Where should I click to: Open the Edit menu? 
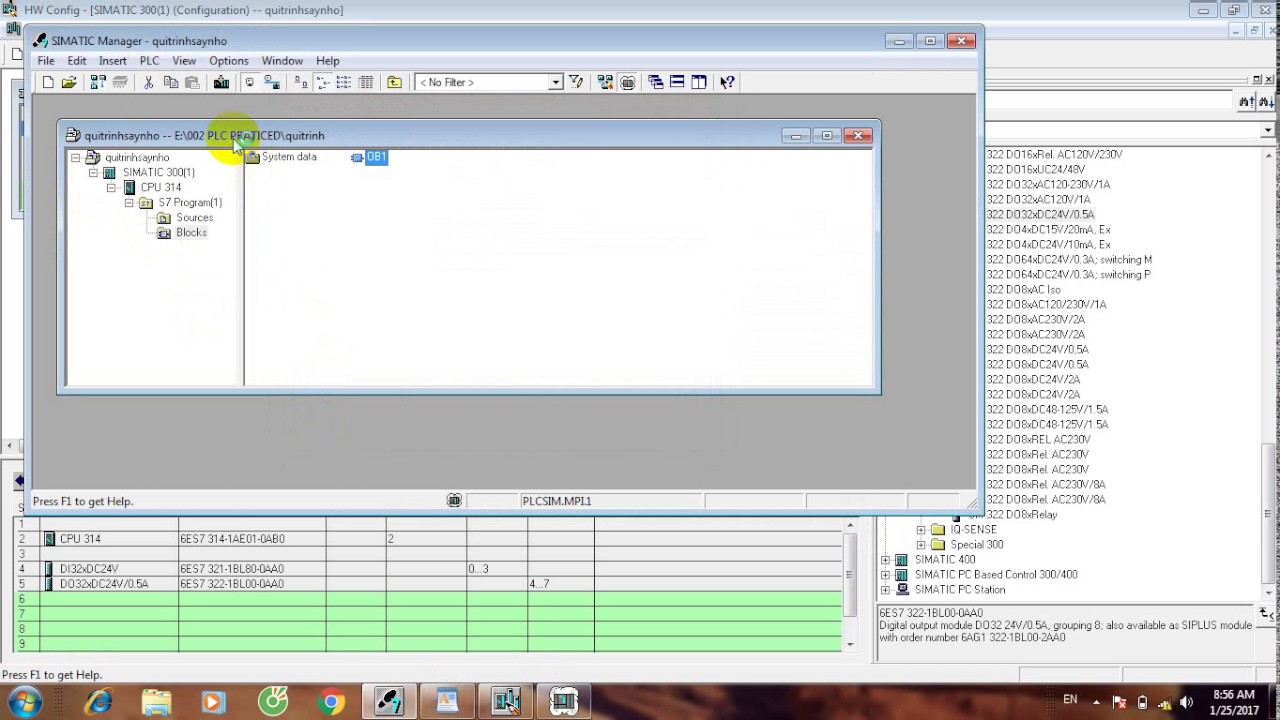pos(77,61)
